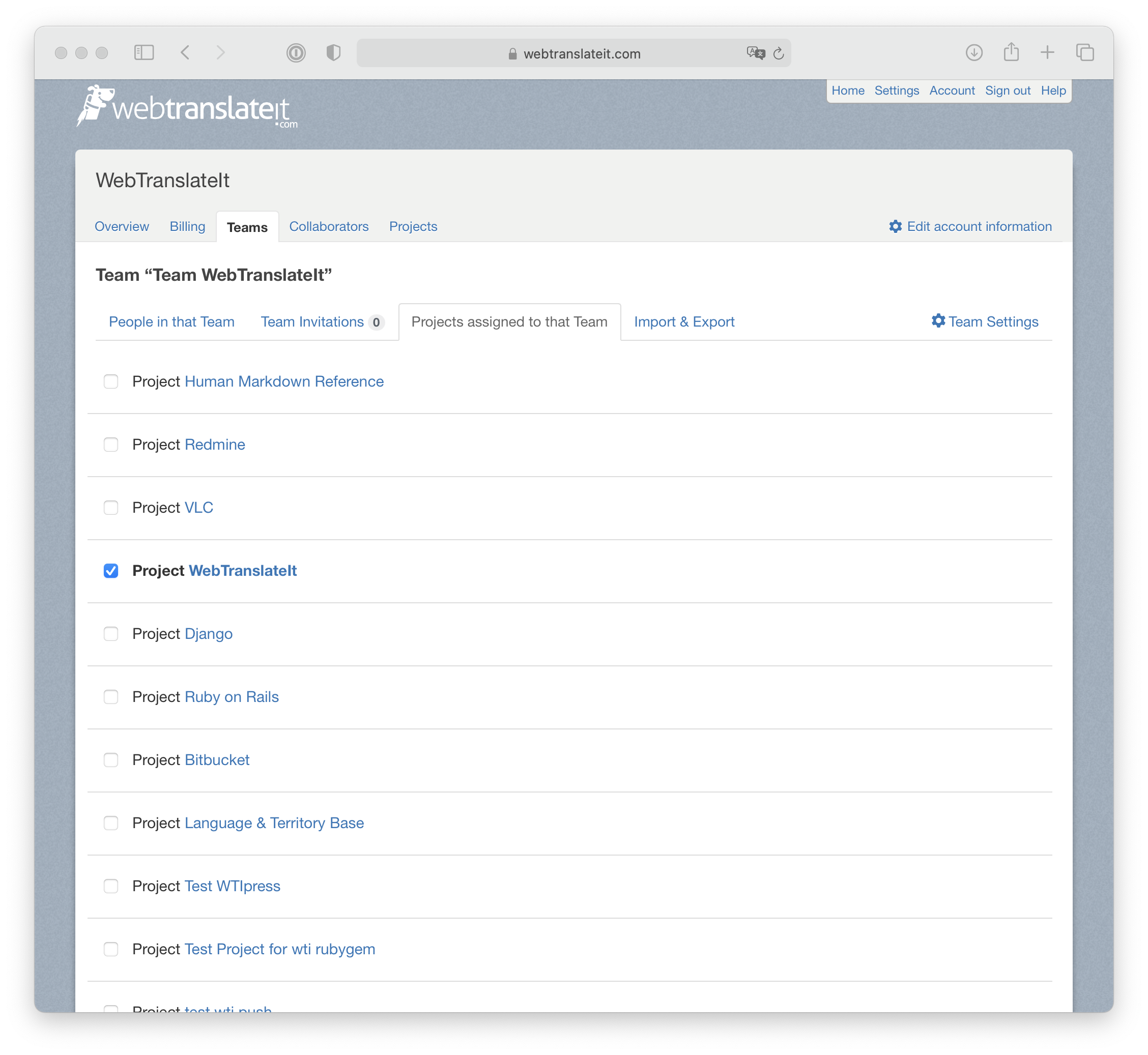Screen dimensions: 1148x1055
Task: Check the Redmine project checkbox
Action: [x=111, y=445]
